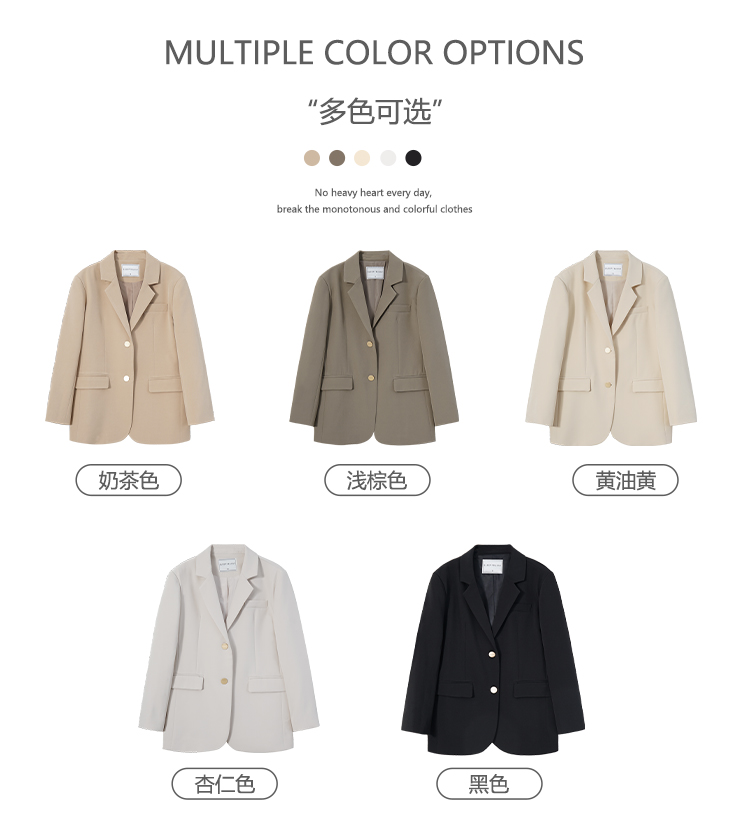750x837 pixels.
Task: Click the 黑色 label button
Action: (489, 784)
